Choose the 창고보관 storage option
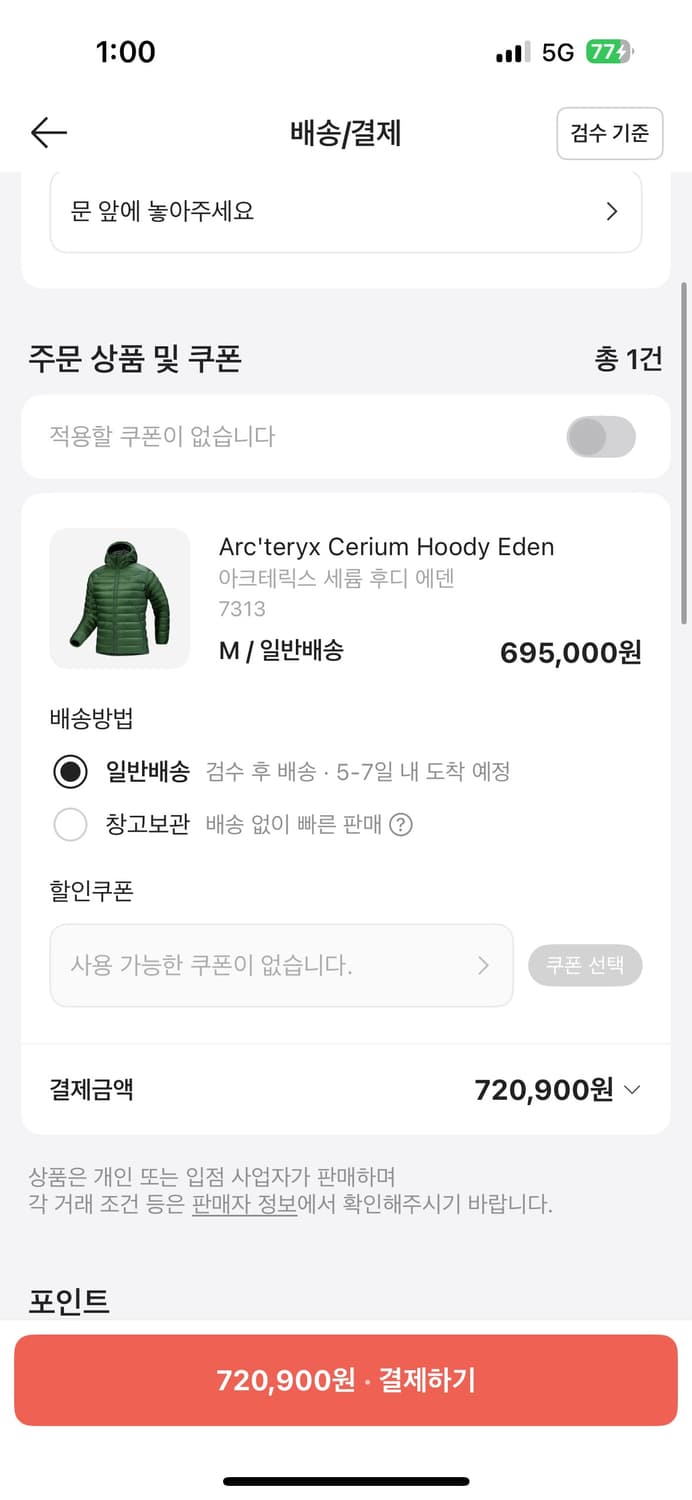This screenshot has width=692, height=1500. pos(70,824)
